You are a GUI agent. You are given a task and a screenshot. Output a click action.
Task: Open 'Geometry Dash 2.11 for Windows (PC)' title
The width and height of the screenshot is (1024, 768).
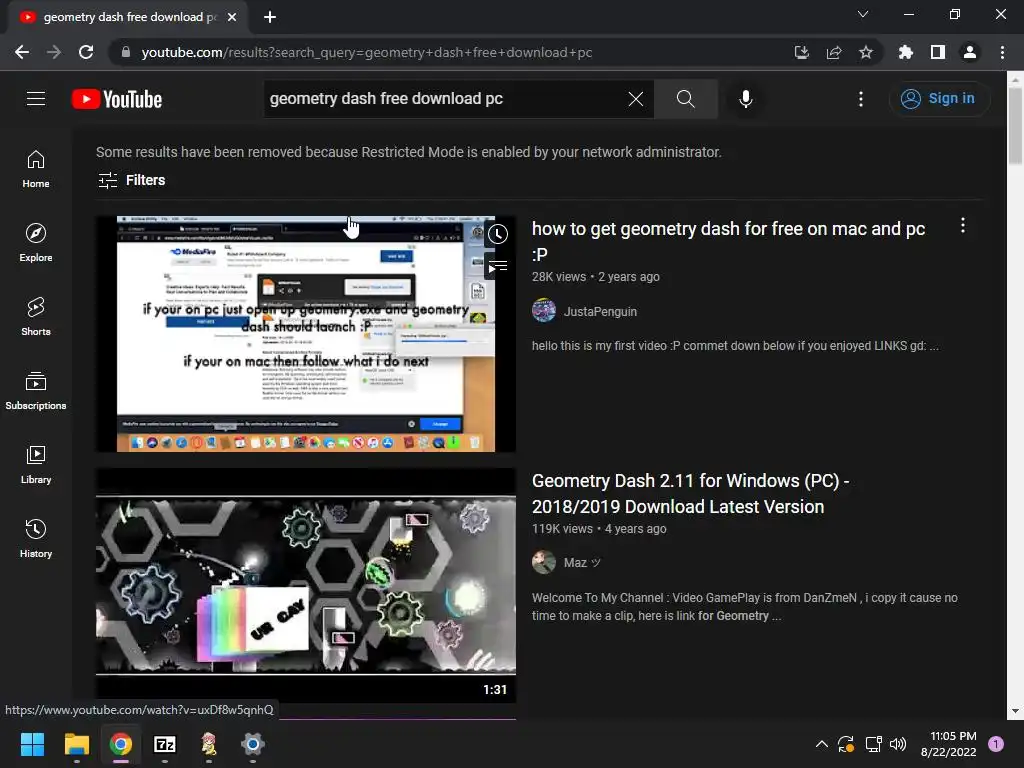tap(690, 494)
